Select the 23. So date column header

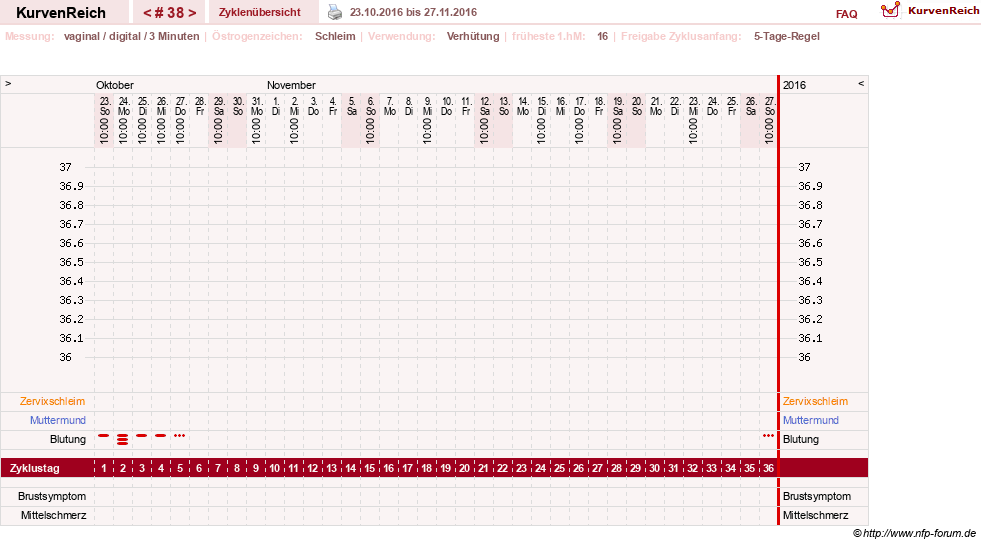pos(104,120)
